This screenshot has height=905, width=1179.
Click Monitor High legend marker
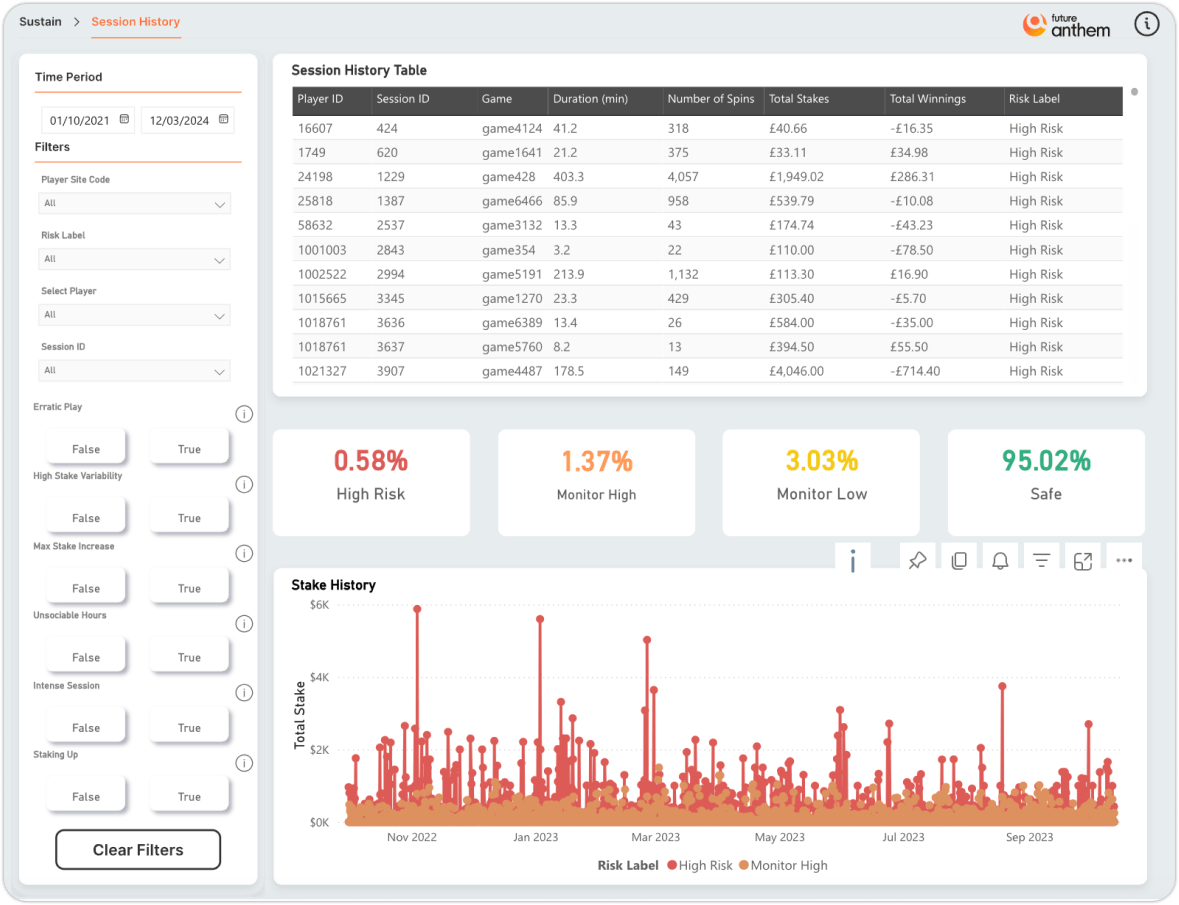(x=744, y=865)
